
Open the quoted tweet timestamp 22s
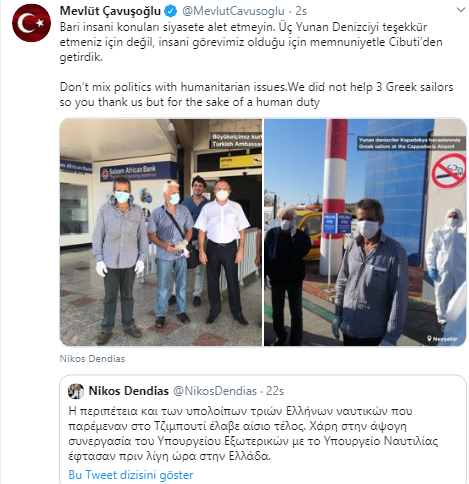275,391
